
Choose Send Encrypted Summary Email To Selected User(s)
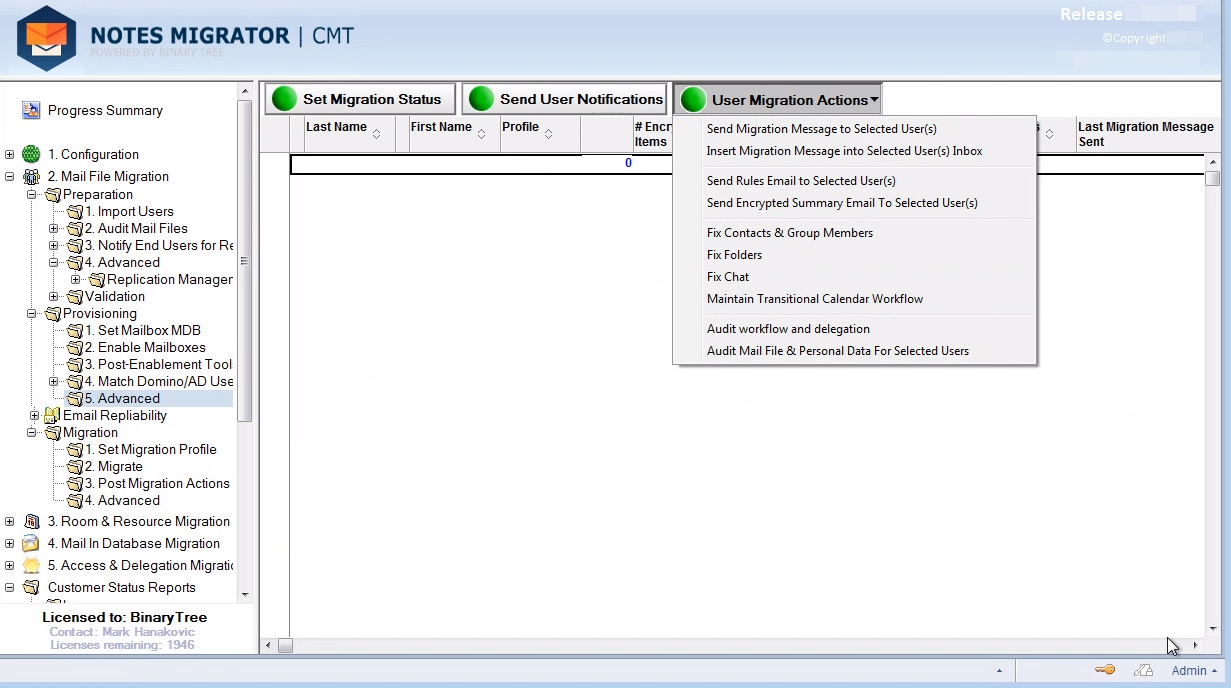[x=842, y=203]
